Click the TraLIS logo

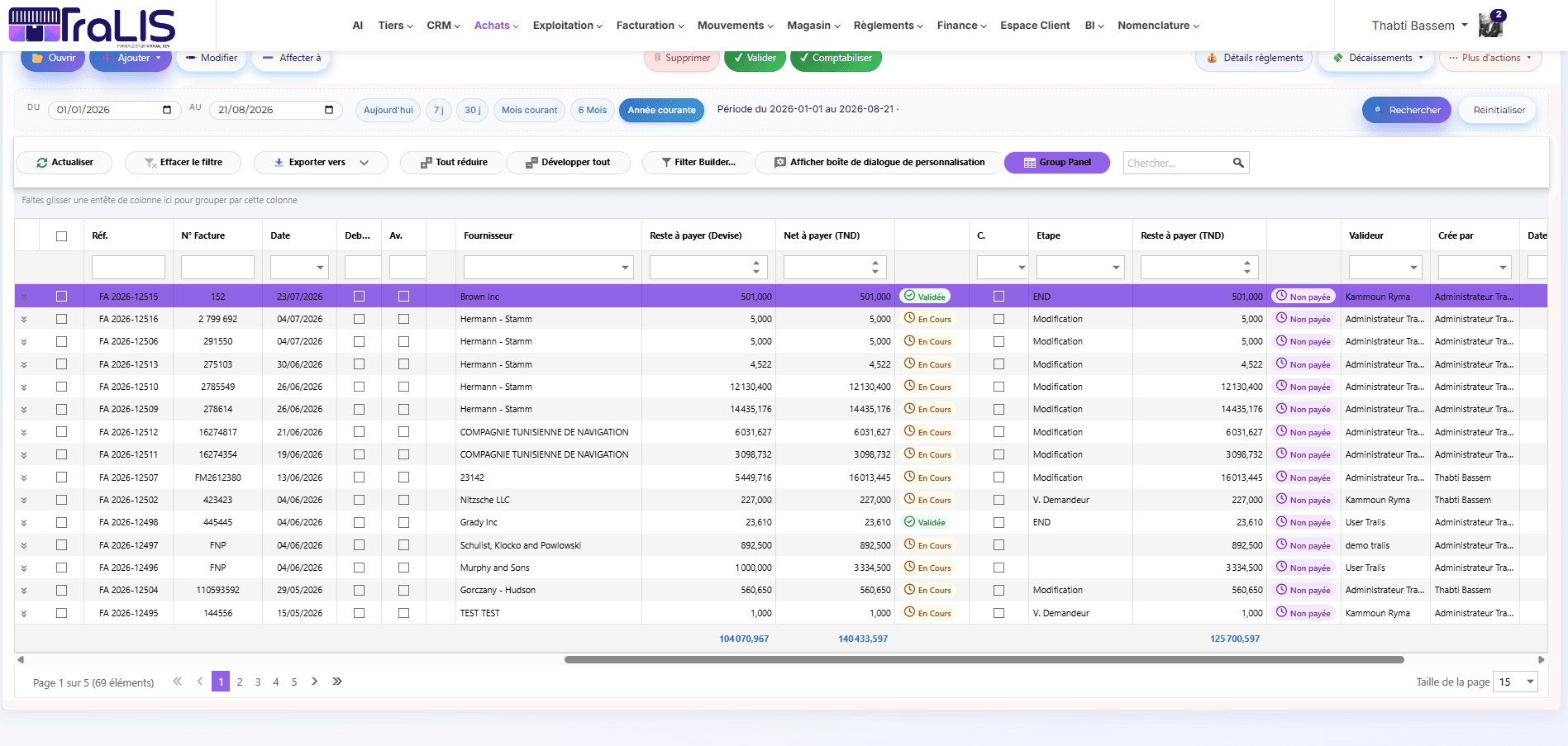(92, 26)
